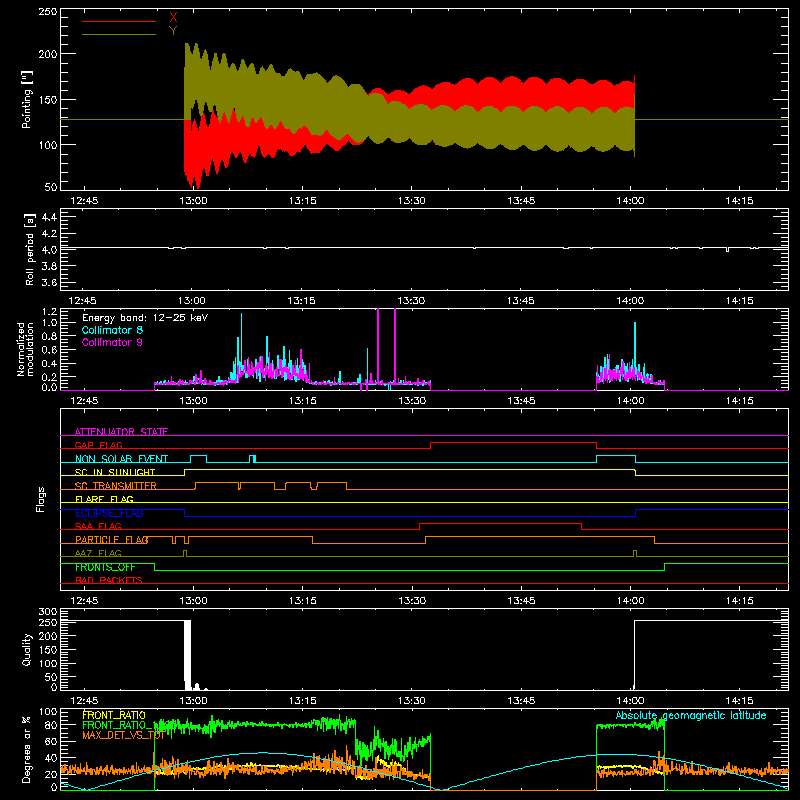Viewport: 800px width, 800px height.
Task: Click the raised GAP_FLAG step segment
Action: pyautogui.click(x=513, y=442)
